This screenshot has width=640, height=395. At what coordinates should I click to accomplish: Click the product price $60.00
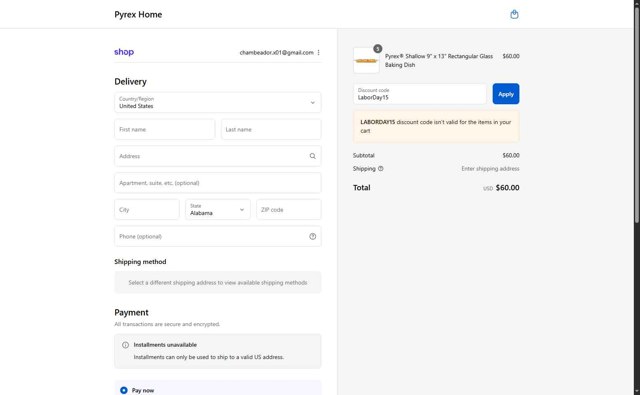[x=511, y=56]
